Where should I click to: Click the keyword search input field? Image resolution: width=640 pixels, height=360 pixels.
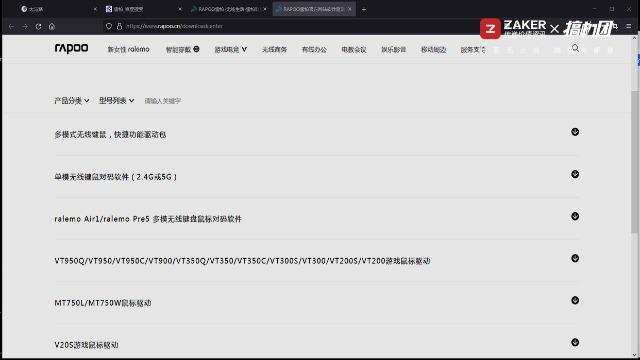[x=163, y=101]
